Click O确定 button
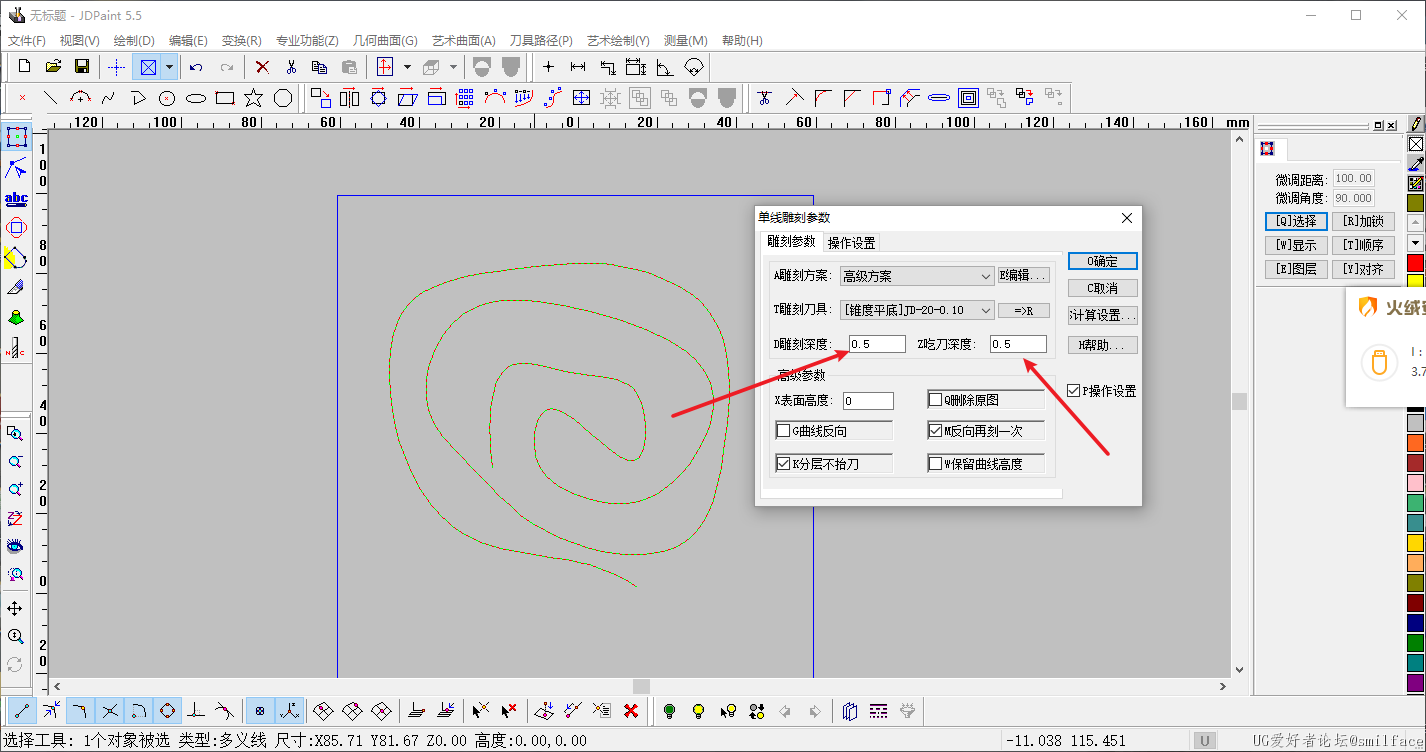This screenshot has width=1426, height=752. click(1103, 261)
